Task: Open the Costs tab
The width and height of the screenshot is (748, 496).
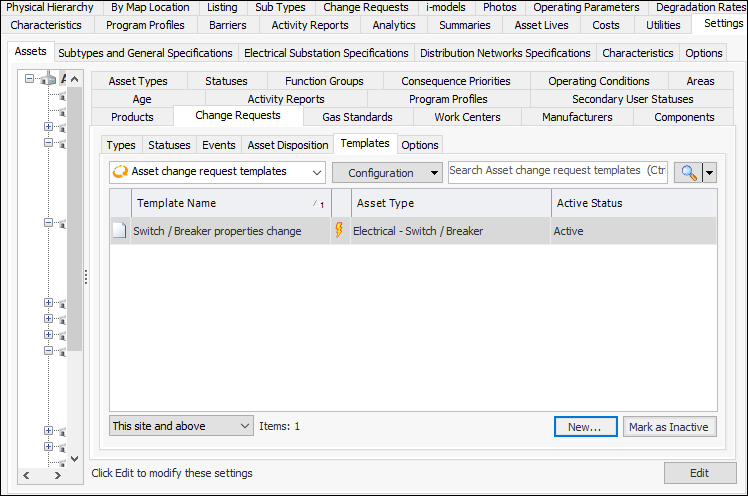Action: pyautogui.click(x=606, y=25)
